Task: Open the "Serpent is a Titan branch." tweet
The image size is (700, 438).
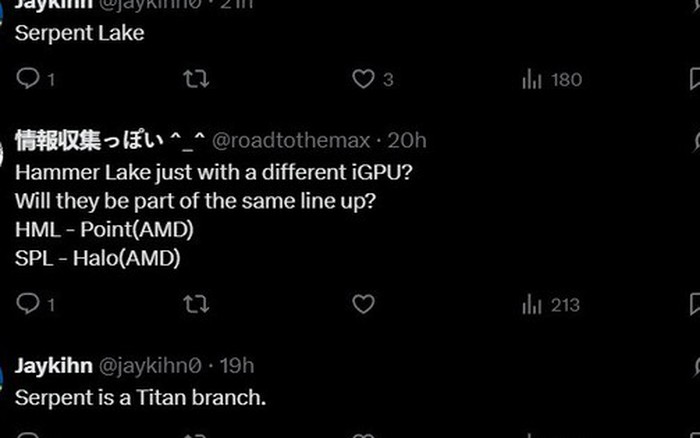Action: coord(140,397)
